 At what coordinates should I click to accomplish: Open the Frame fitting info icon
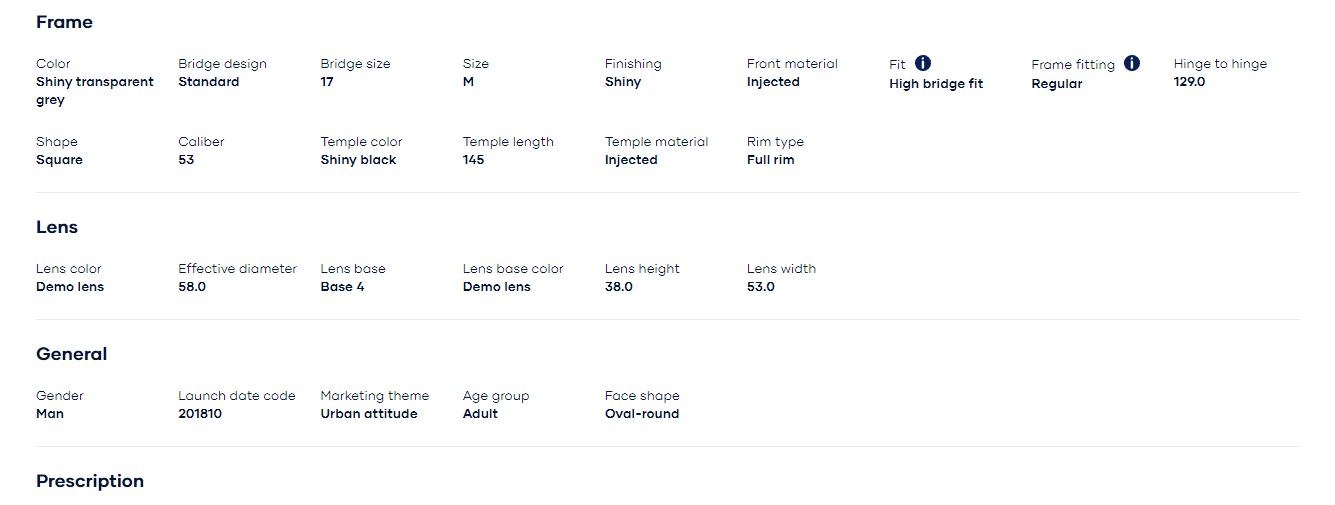click(x=1132, y=63)
